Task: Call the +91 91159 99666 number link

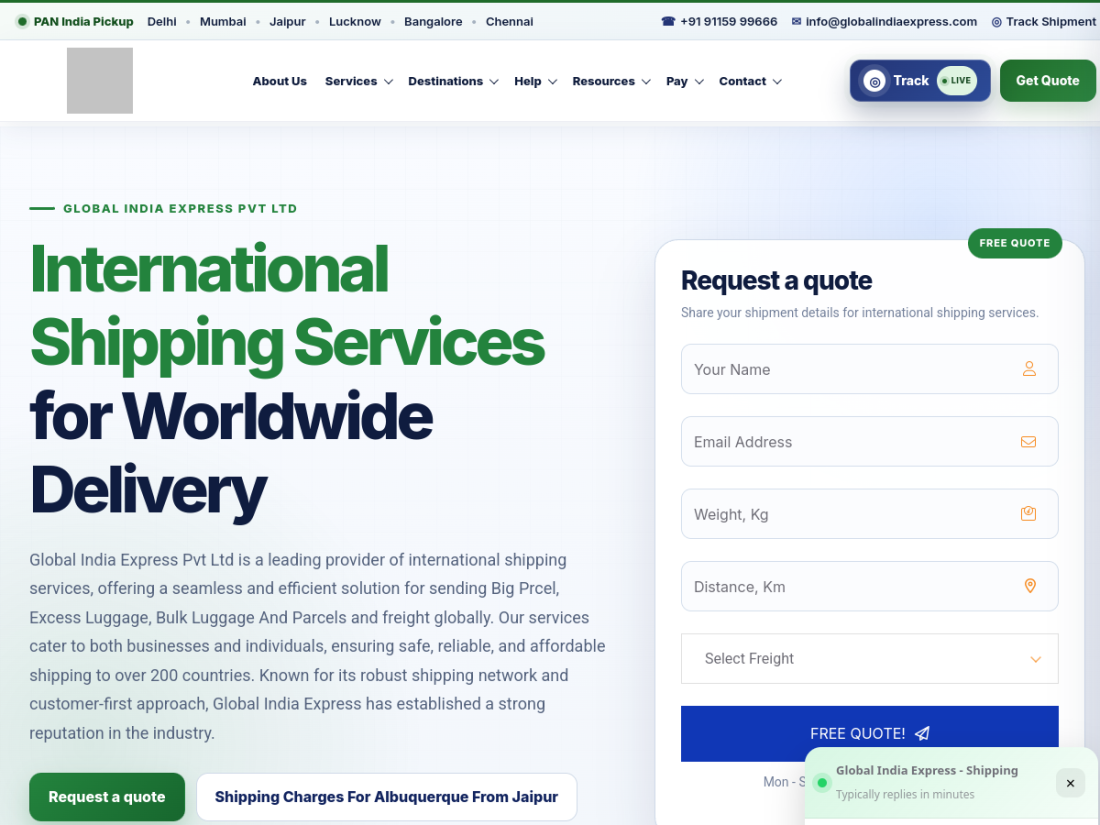Action: pyautogui.click(x=719, y=22)
